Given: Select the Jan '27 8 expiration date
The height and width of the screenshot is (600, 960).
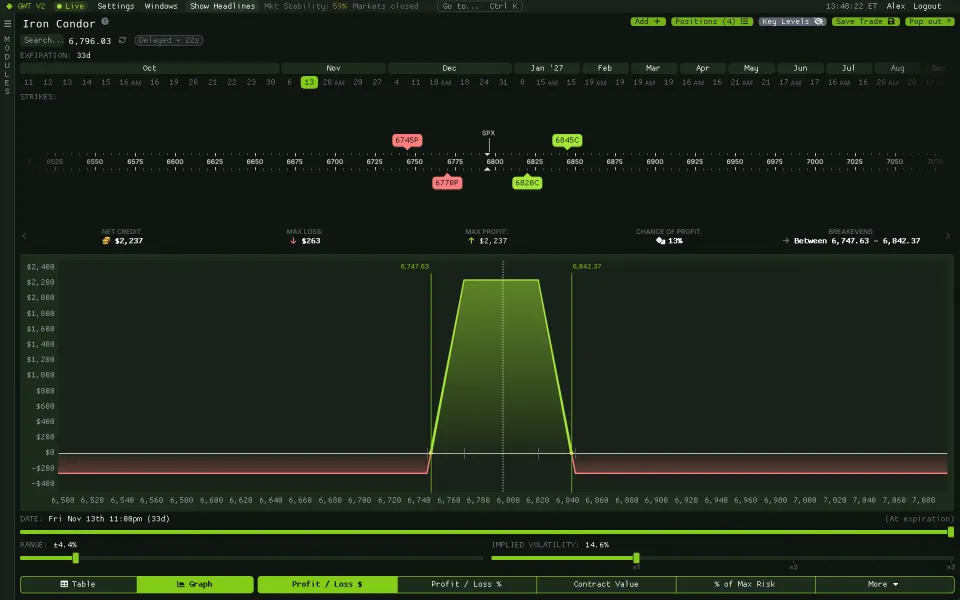Looking at the screenshot, I should pyautogui.click(x=522, y=82).
